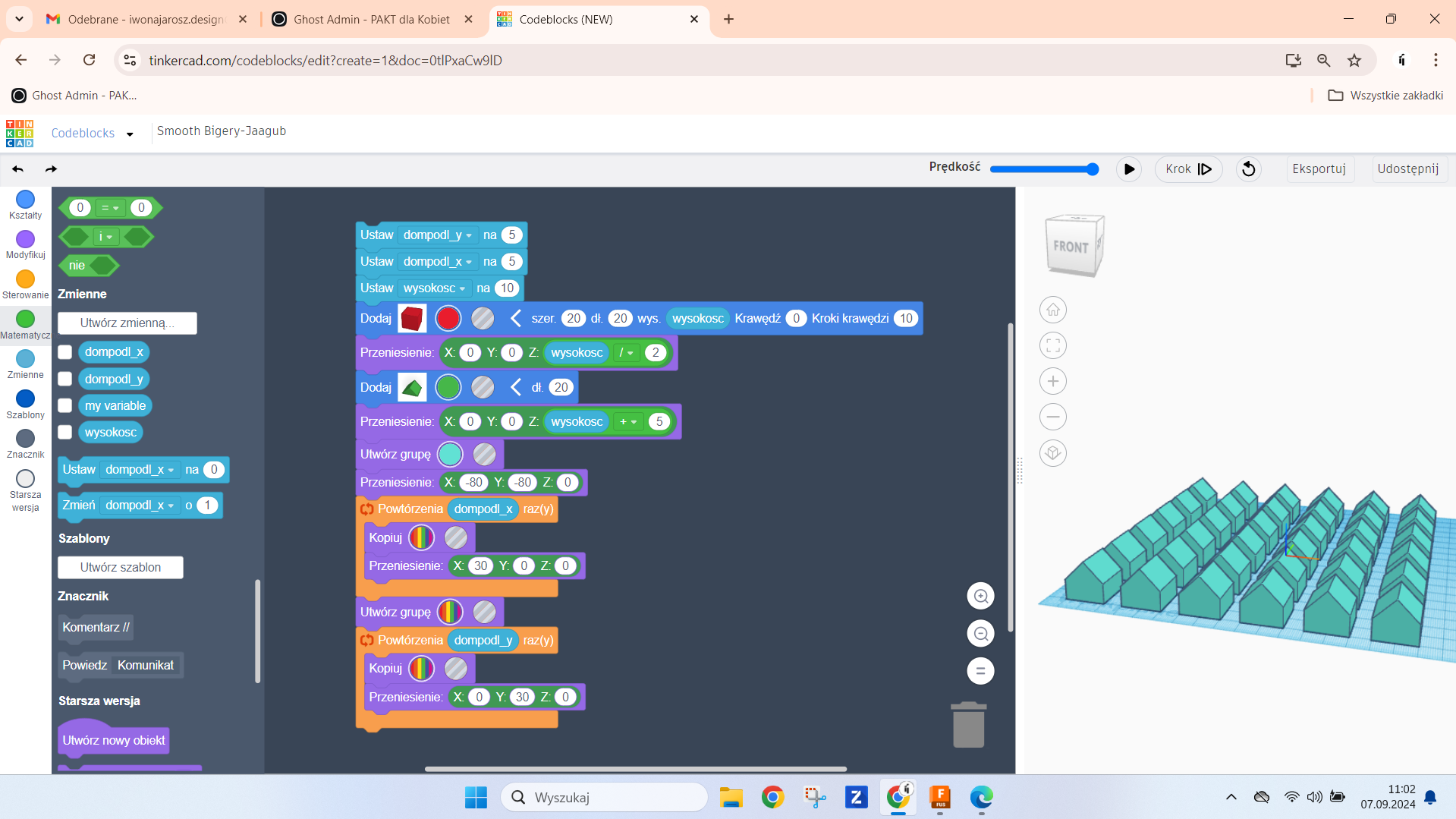This screenshot has height=819, width=1456.
Task: Toggle hole on first Utwórz grupę block
Action: tap(484, 454)
